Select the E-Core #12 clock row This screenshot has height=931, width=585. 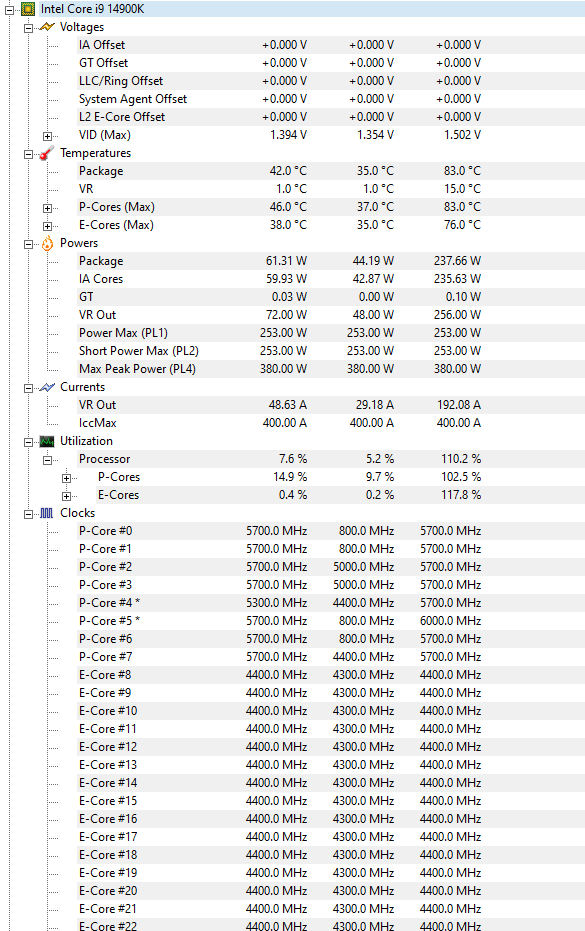click(x=331, y=746)
